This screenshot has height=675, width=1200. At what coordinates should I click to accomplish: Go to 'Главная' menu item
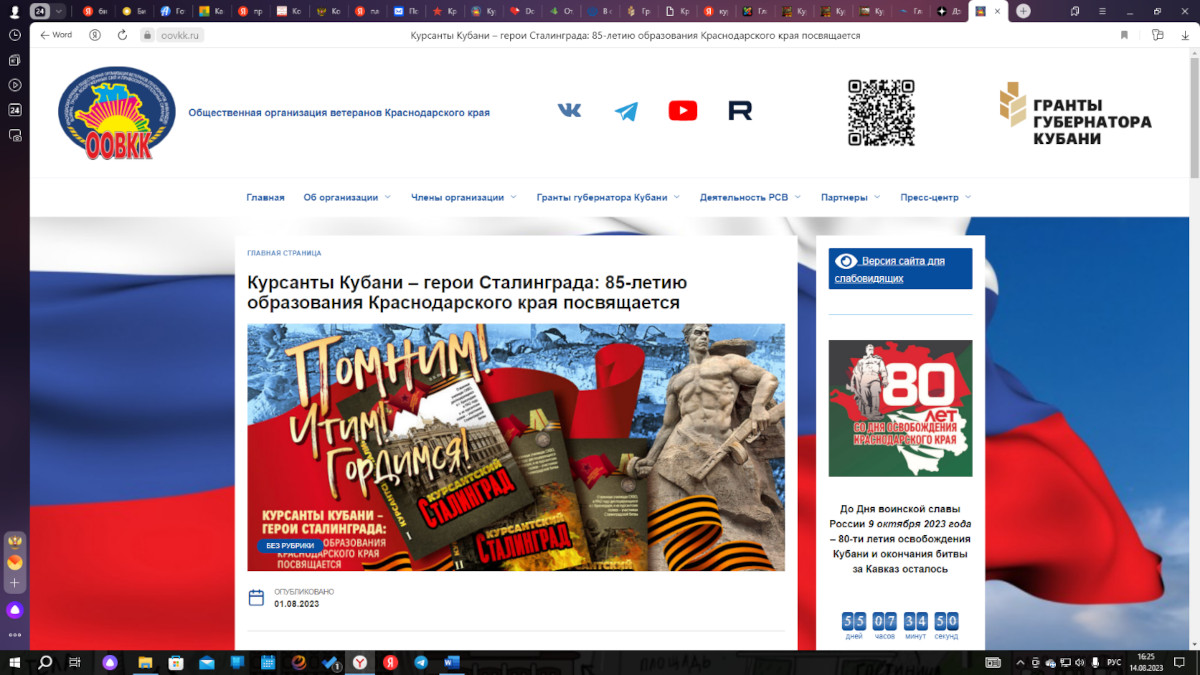click(x=265, y=198)
